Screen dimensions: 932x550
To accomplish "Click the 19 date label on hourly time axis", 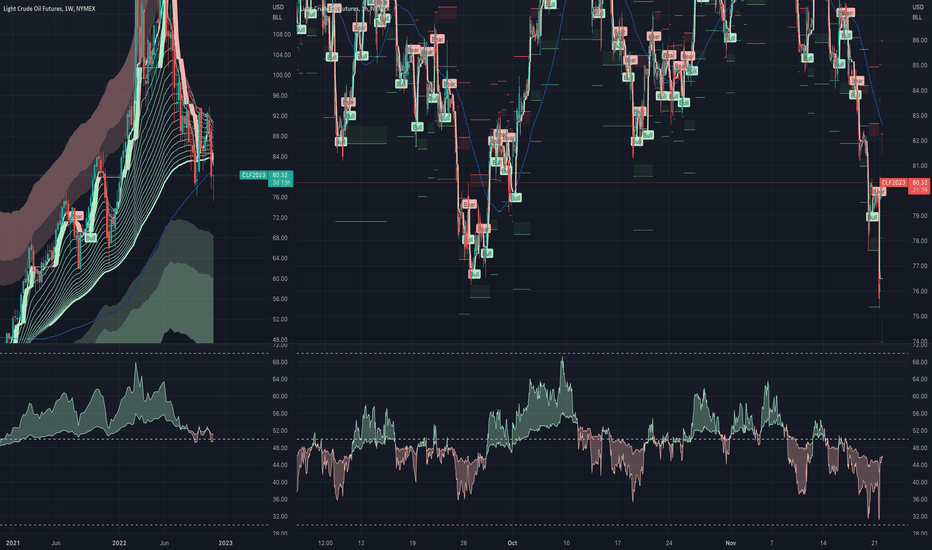I will click(412, 543).
